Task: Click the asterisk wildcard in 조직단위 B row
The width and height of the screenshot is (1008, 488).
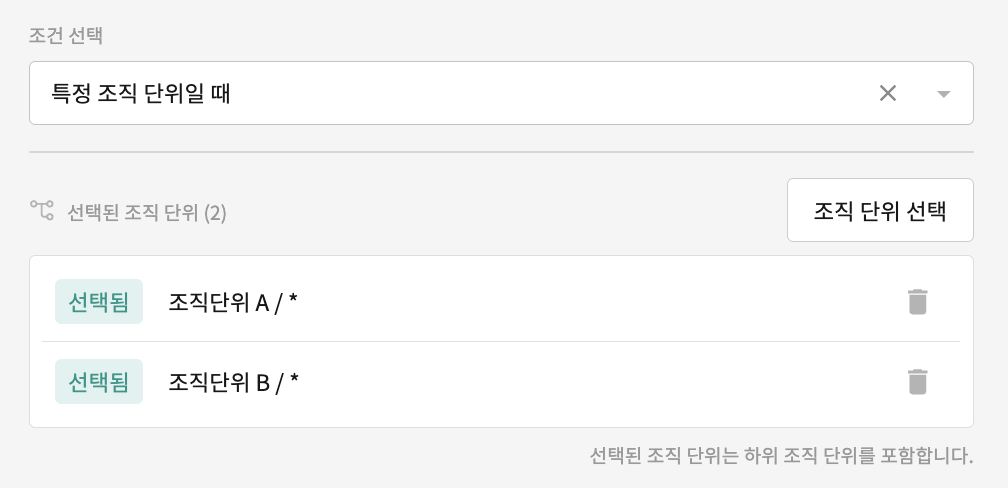Action: [295, 380]
